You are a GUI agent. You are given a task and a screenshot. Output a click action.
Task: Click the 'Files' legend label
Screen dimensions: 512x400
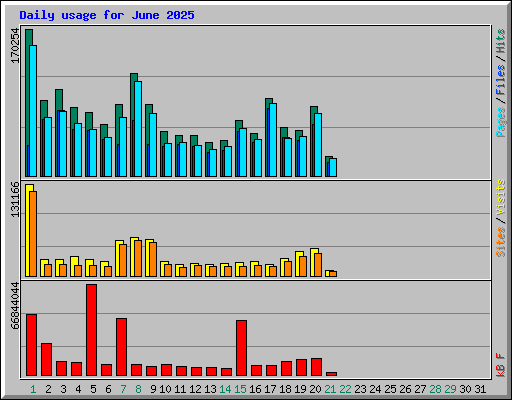[501, 80]
